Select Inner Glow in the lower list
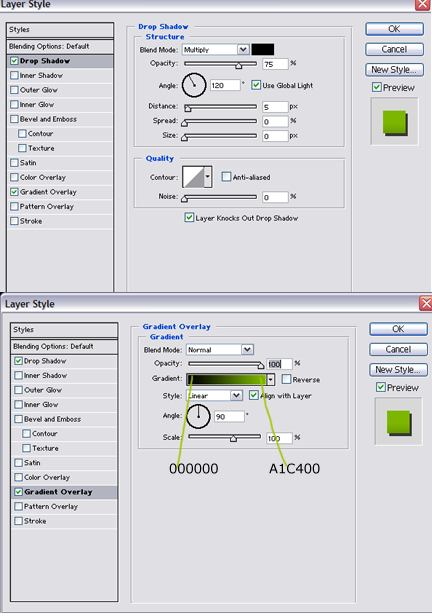Screen dimensions: 432x616 coord(64,405)
